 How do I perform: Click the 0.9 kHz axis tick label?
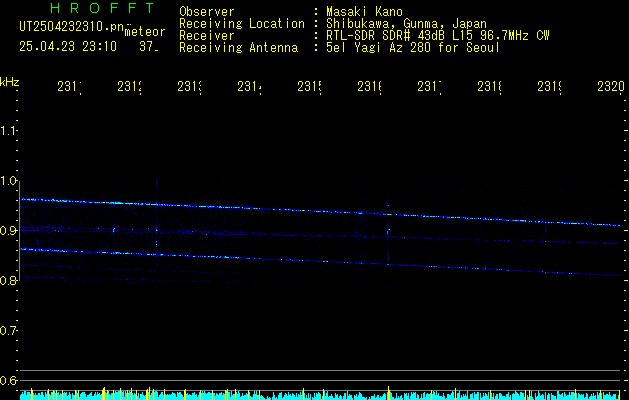8,231
